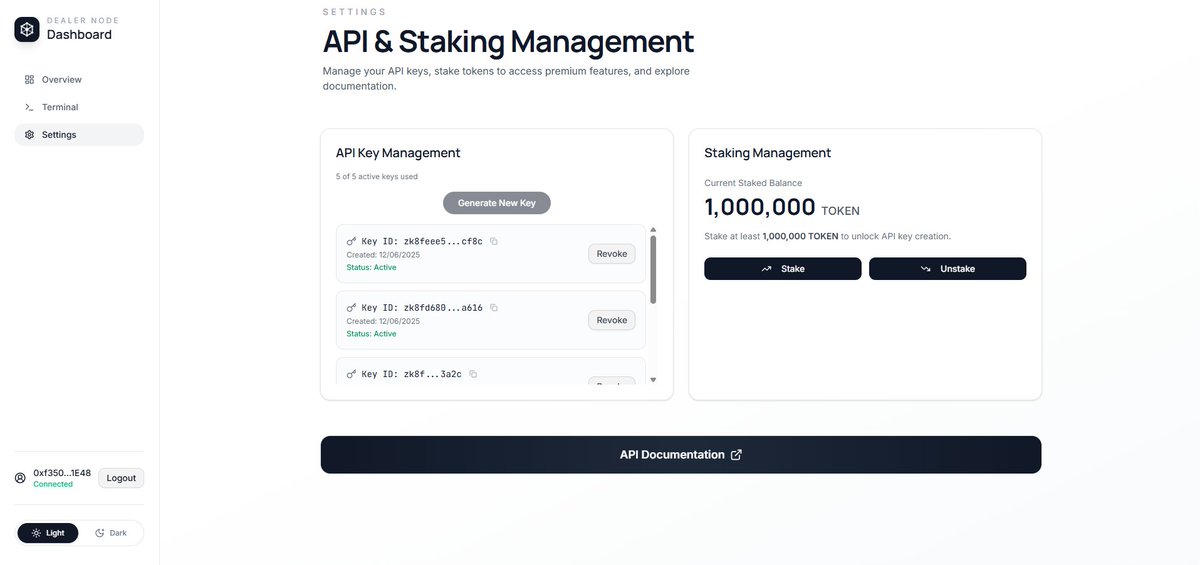Click the Unstake button
The width and height of the screenshot is (1200, 565).
click(947, 269)
